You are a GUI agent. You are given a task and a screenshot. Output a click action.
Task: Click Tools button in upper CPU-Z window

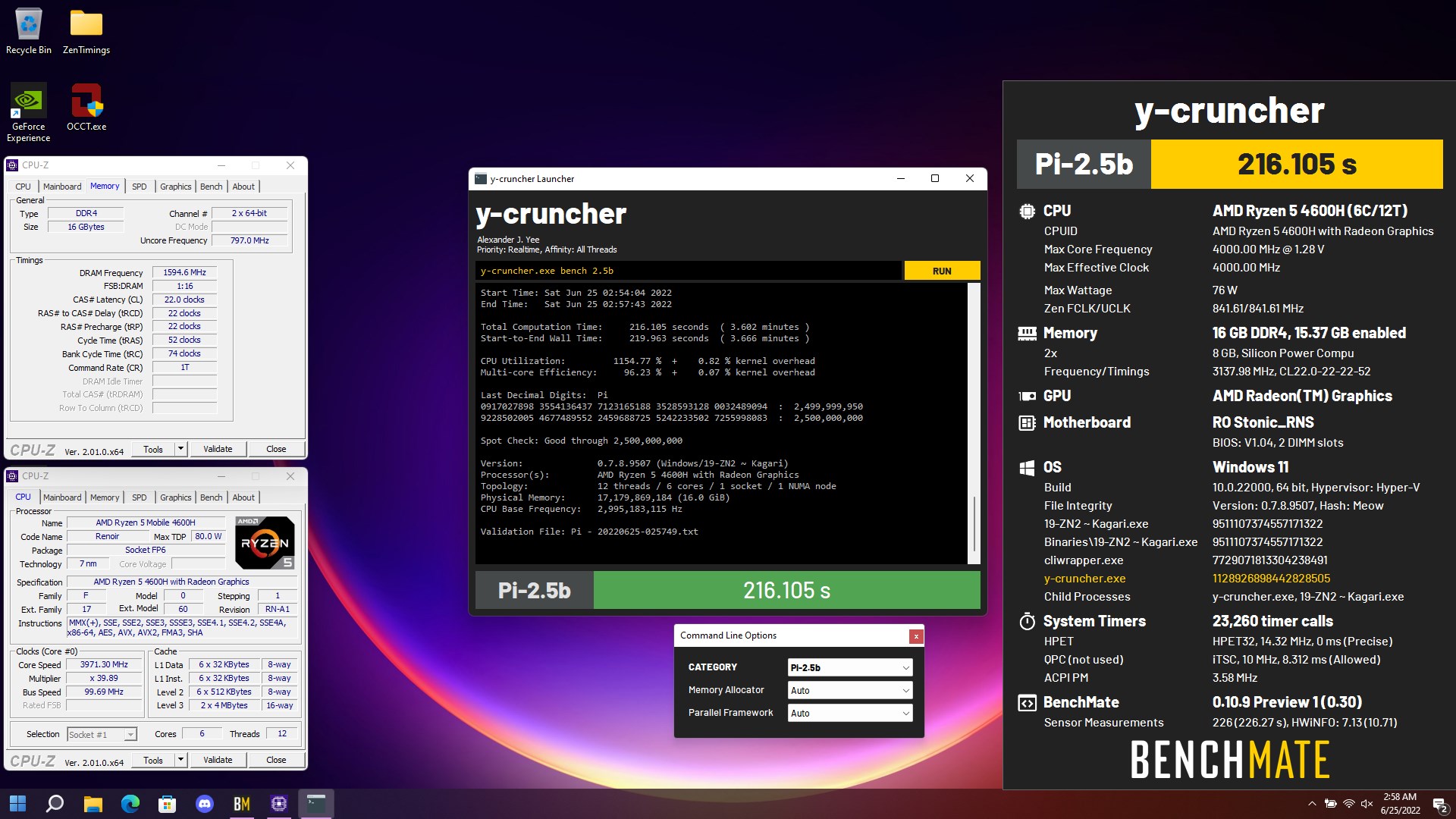pyautogui.click(x=153, y=449)
